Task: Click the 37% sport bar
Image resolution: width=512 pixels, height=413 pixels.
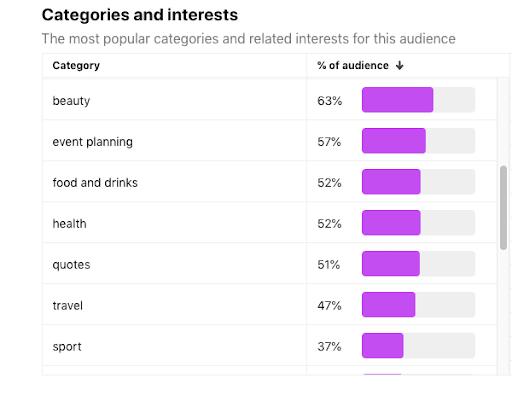Action: click(x=383, y=346)
